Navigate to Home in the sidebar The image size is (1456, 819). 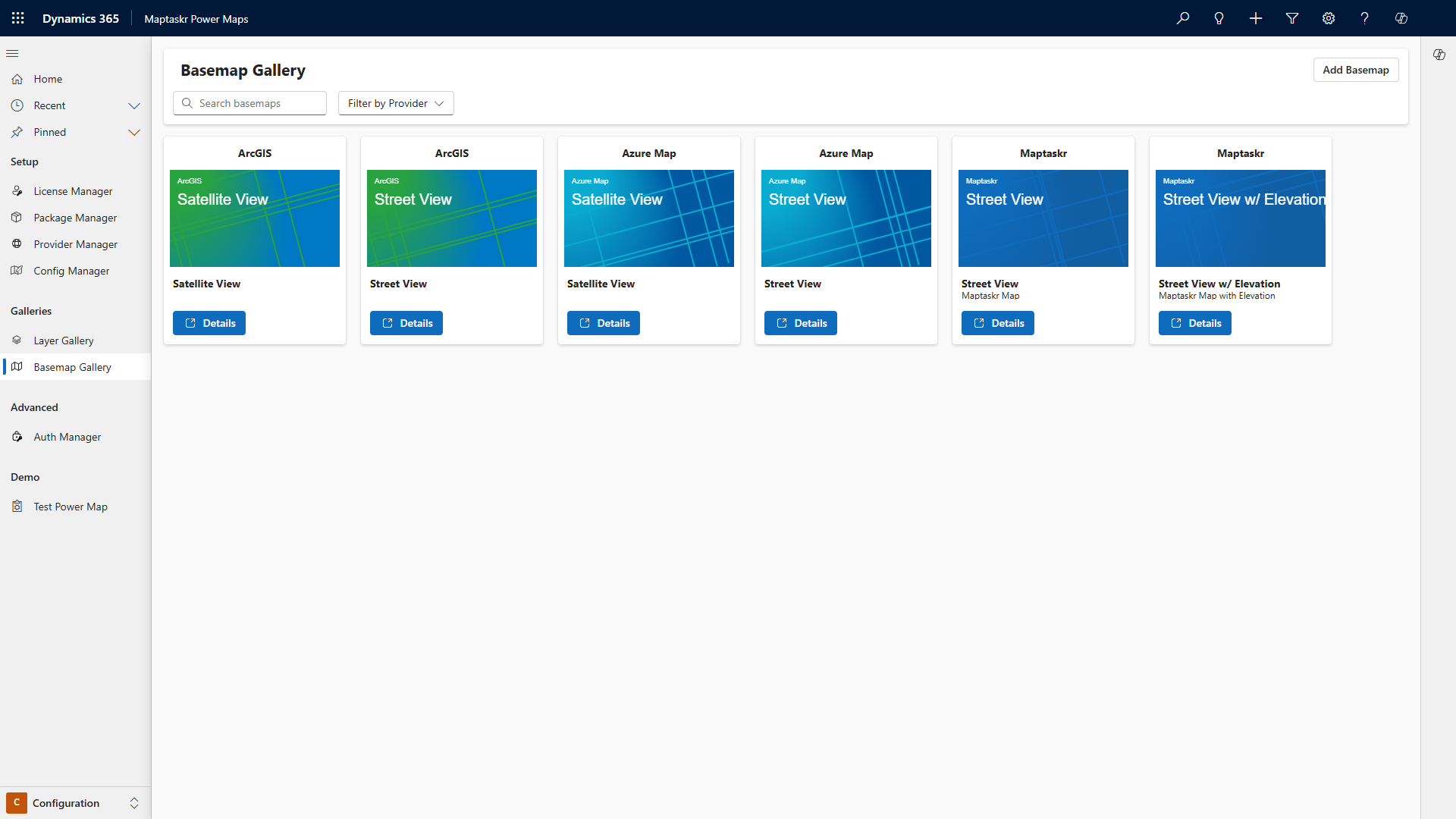(x=47, y=79)
